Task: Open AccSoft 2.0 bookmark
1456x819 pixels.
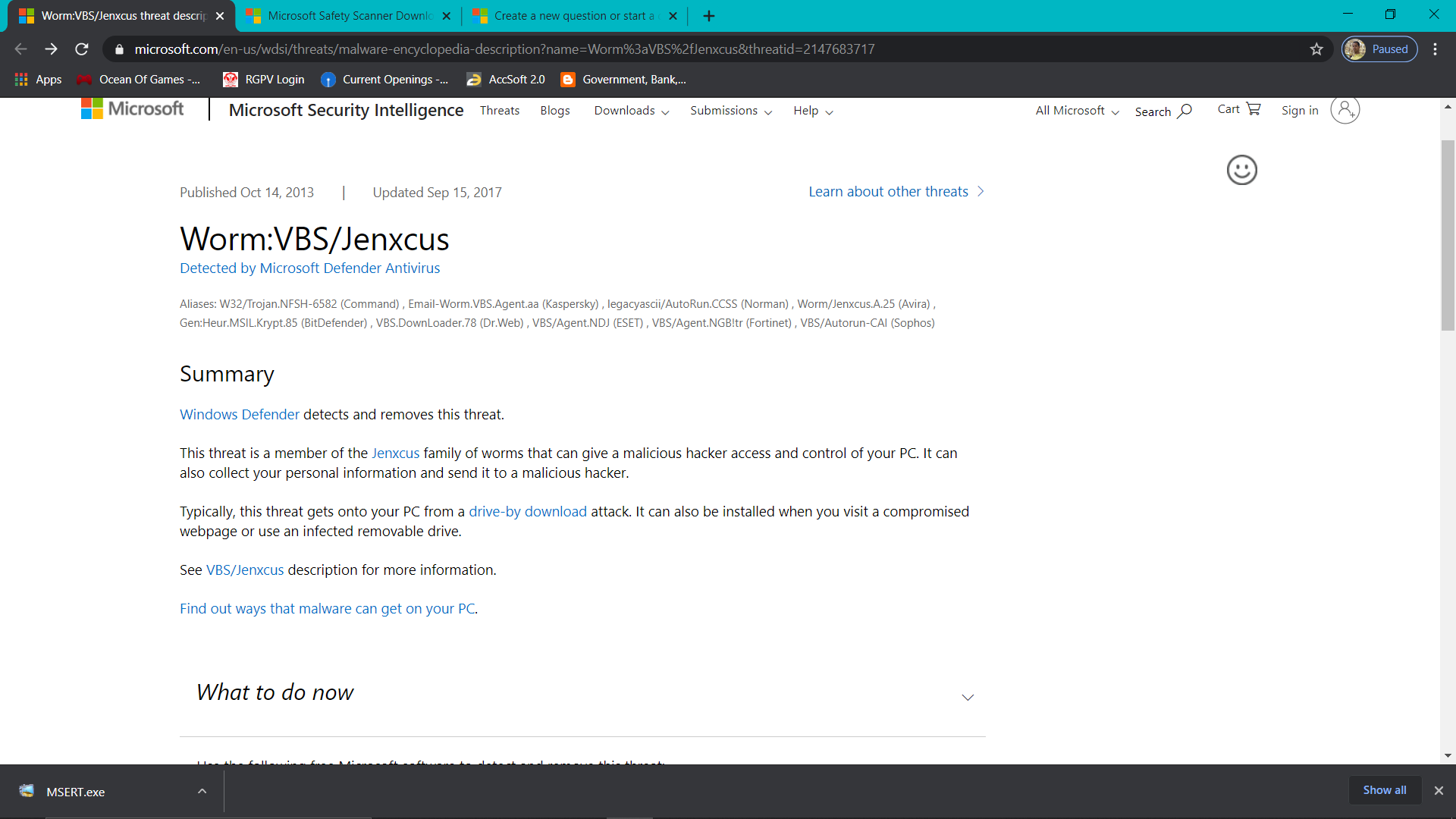Action: (506, 80)
